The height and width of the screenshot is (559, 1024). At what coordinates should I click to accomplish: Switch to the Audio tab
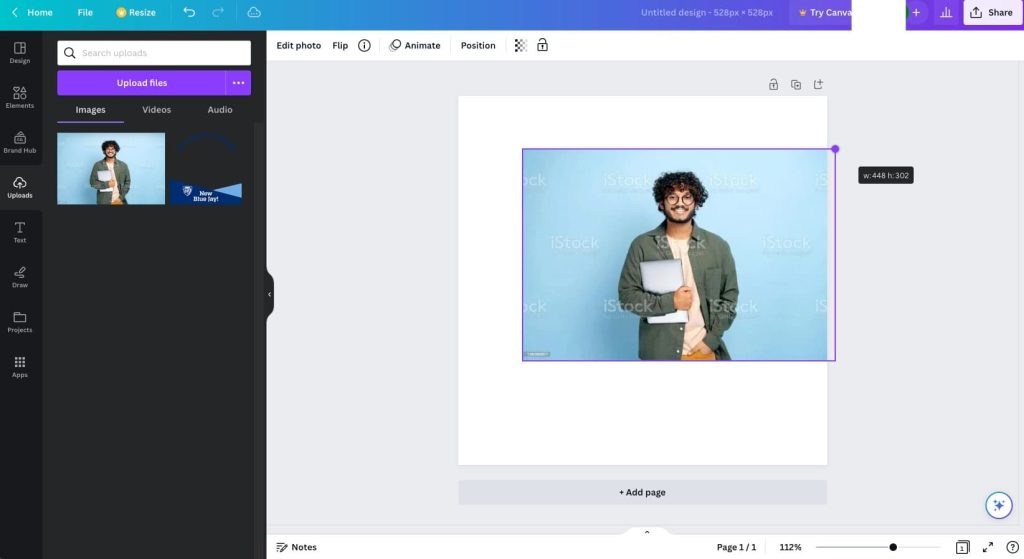coord(220,110)
